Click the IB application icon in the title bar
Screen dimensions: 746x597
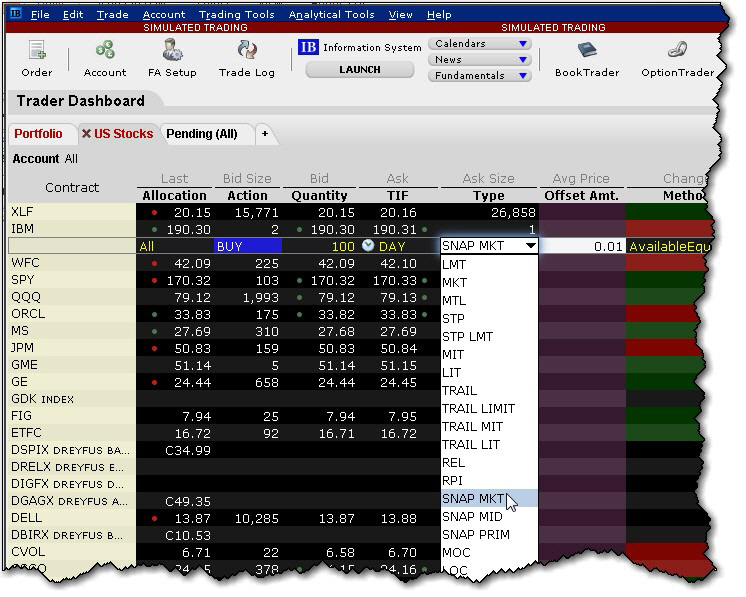click(16, 13)
